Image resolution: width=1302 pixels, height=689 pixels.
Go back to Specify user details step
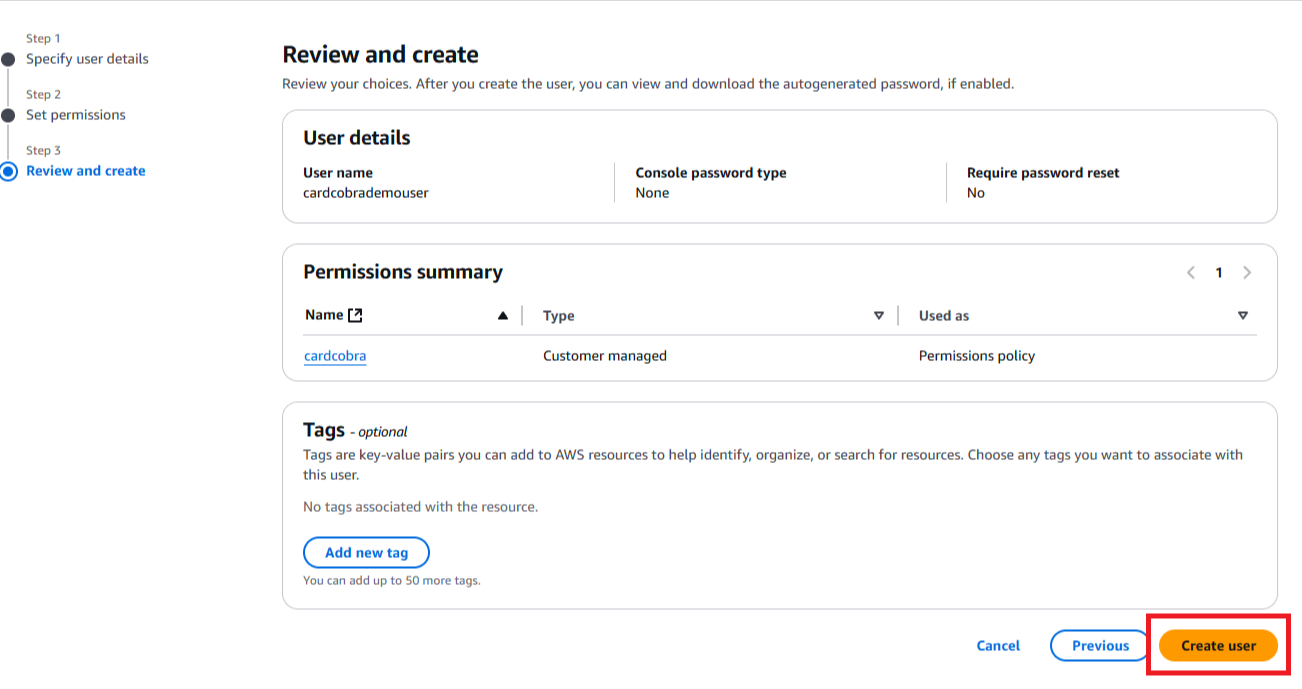click(x=87, y=59)
